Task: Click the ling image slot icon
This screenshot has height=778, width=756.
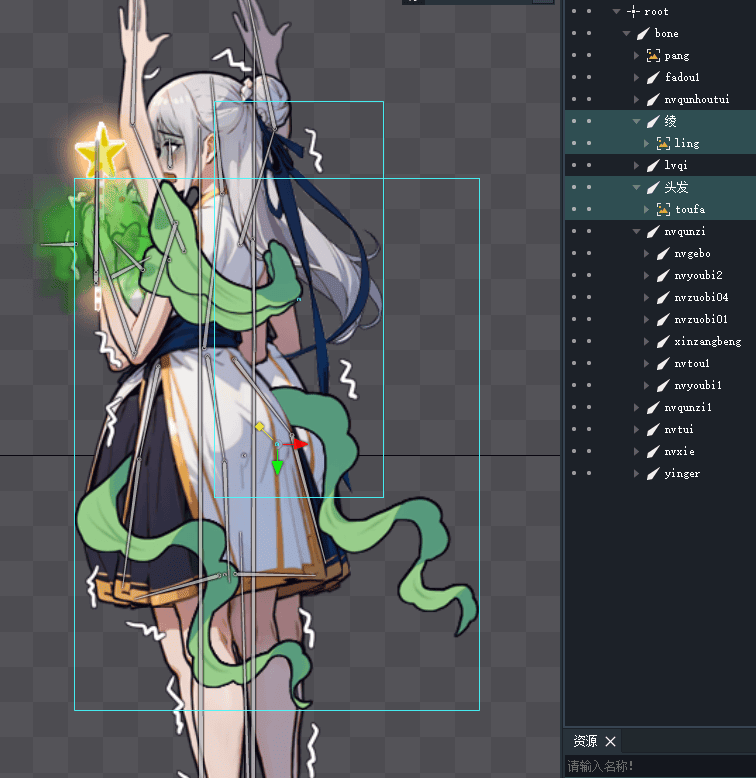Action: (662, 144)
